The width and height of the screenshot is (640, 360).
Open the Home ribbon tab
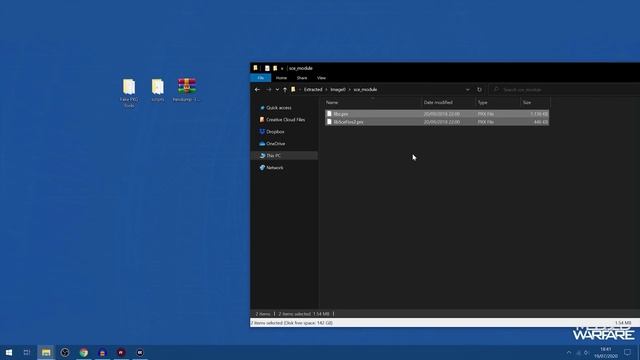pyautogui.click(x=281, y=78)
